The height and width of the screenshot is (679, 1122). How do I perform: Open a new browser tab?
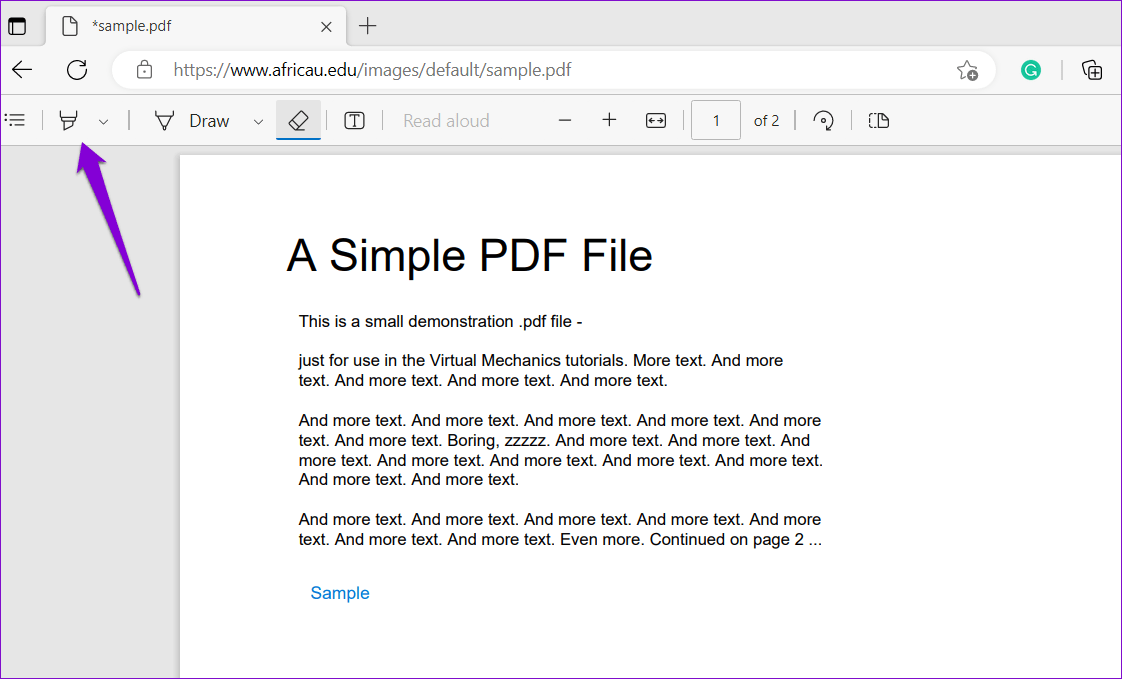click(x=367, y=26)
